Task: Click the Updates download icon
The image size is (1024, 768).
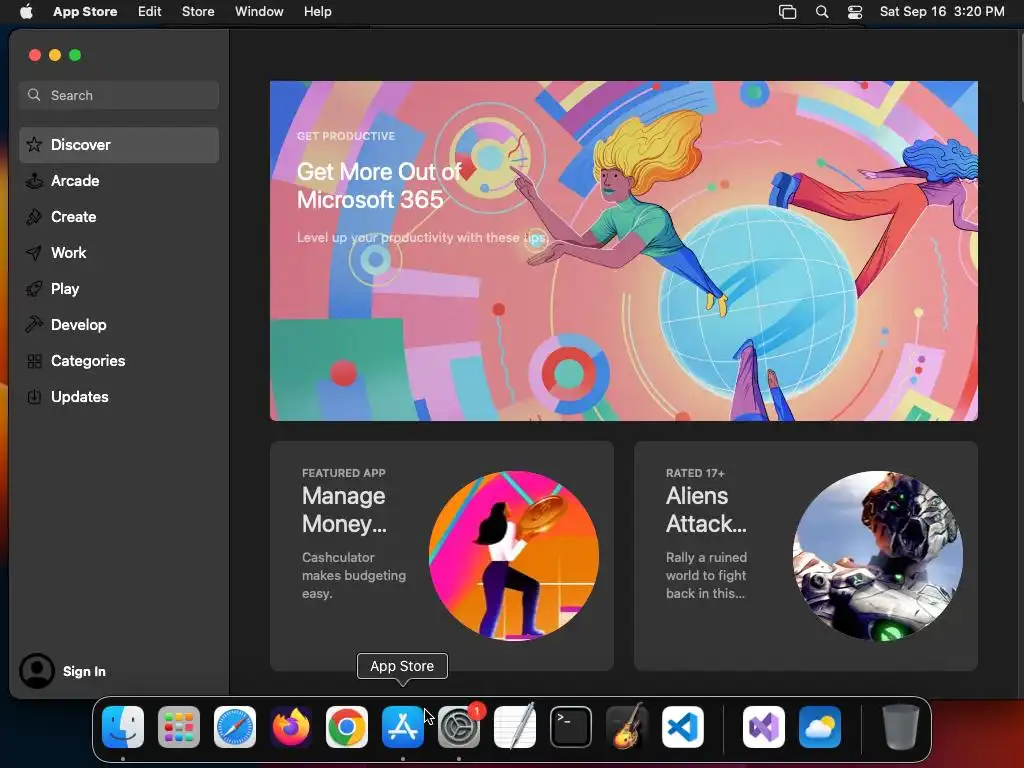Action: click(34, 396)
